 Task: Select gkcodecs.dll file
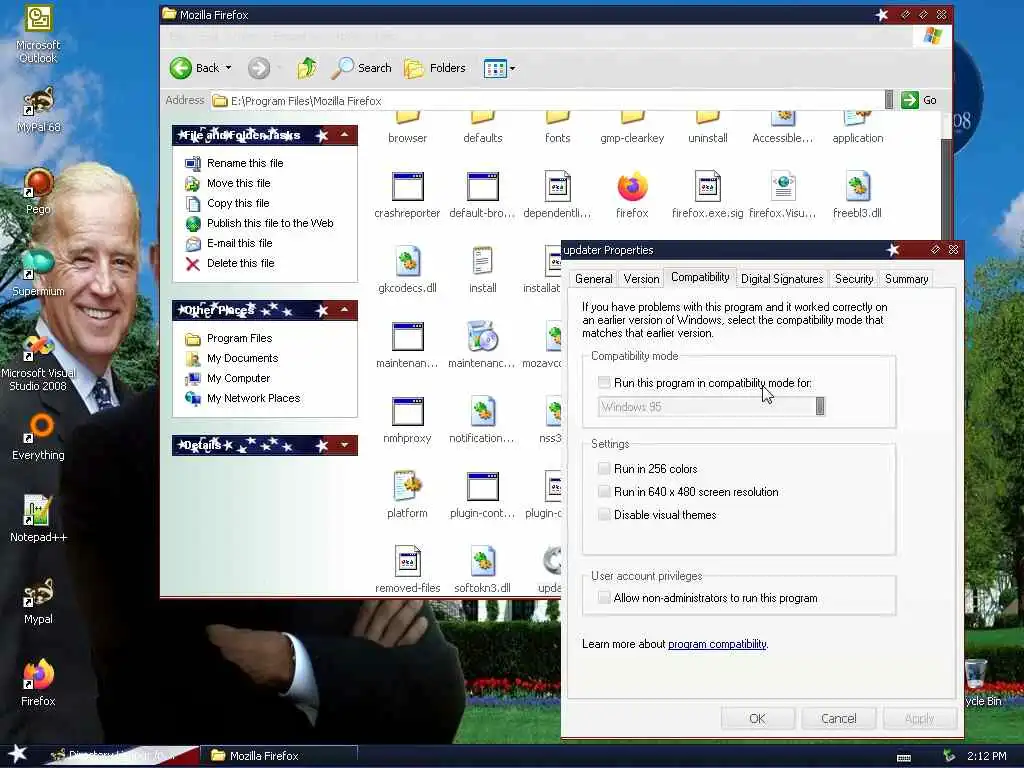tap(407, 270)
